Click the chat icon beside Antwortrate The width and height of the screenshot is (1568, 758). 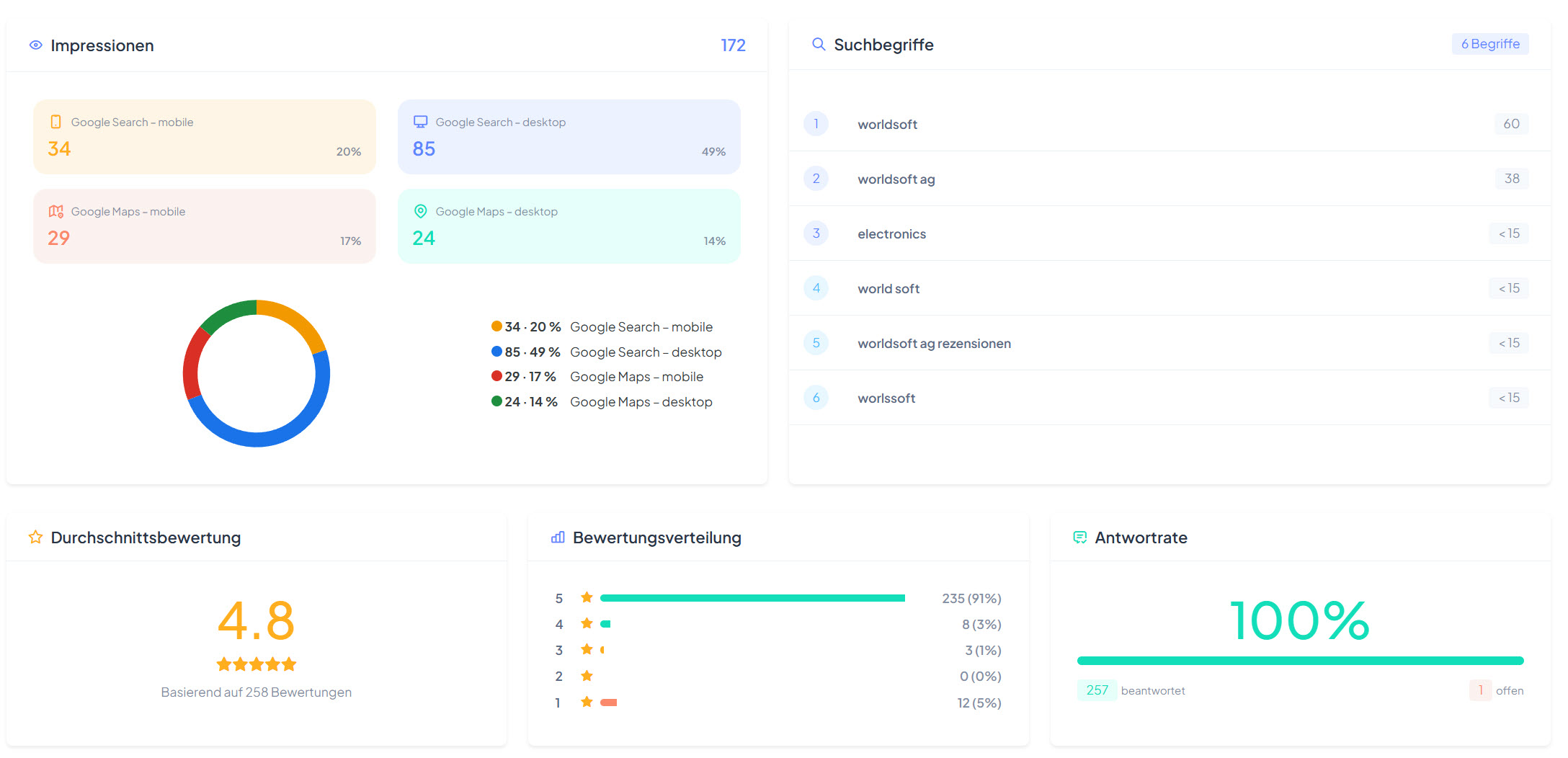(x=1079, y=538)
